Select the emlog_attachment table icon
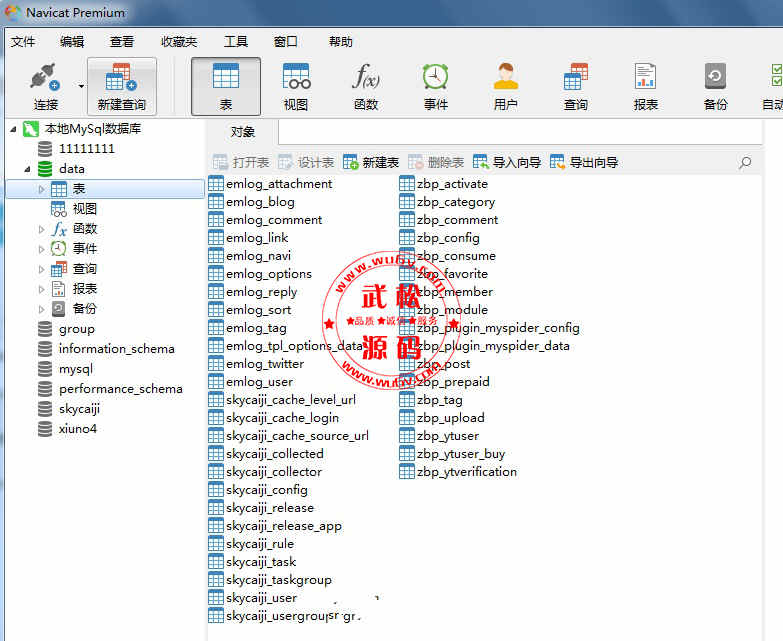The height and width of the screenshot is (641, 783). (x=216, y=184)
